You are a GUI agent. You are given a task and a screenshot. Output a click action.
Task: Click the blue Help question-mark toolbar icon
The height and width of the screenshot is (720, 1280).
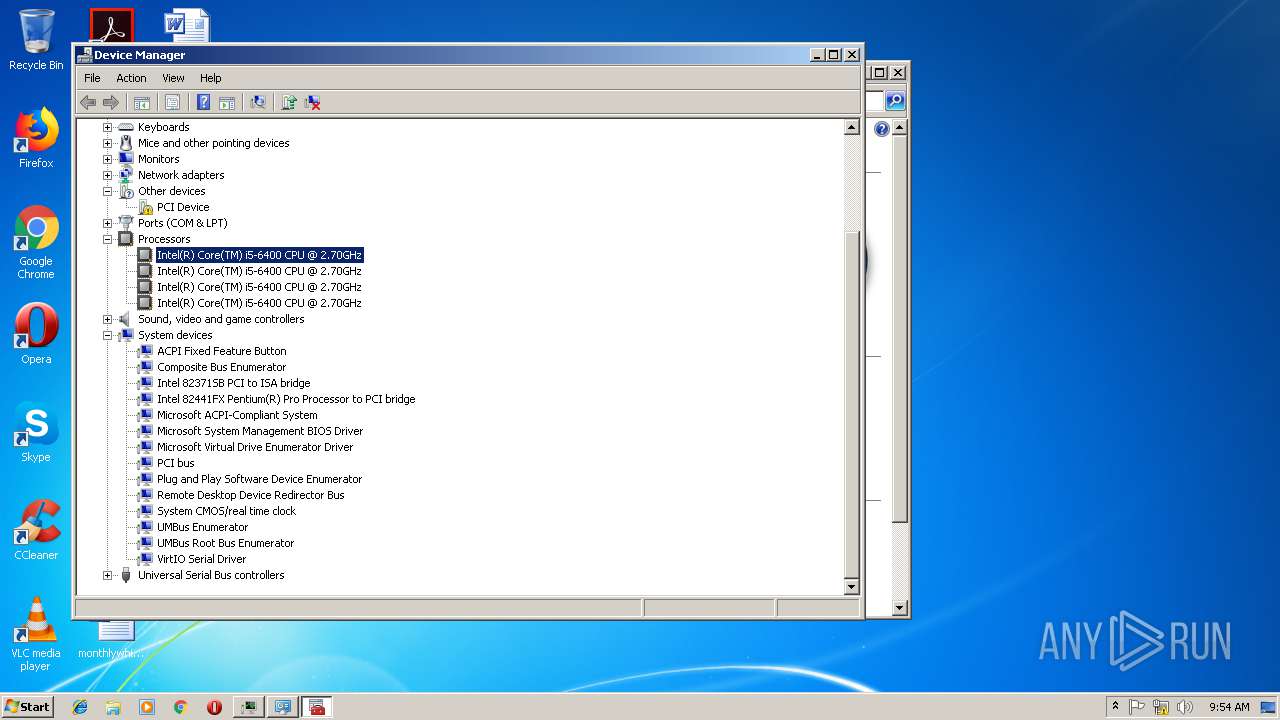203,102
